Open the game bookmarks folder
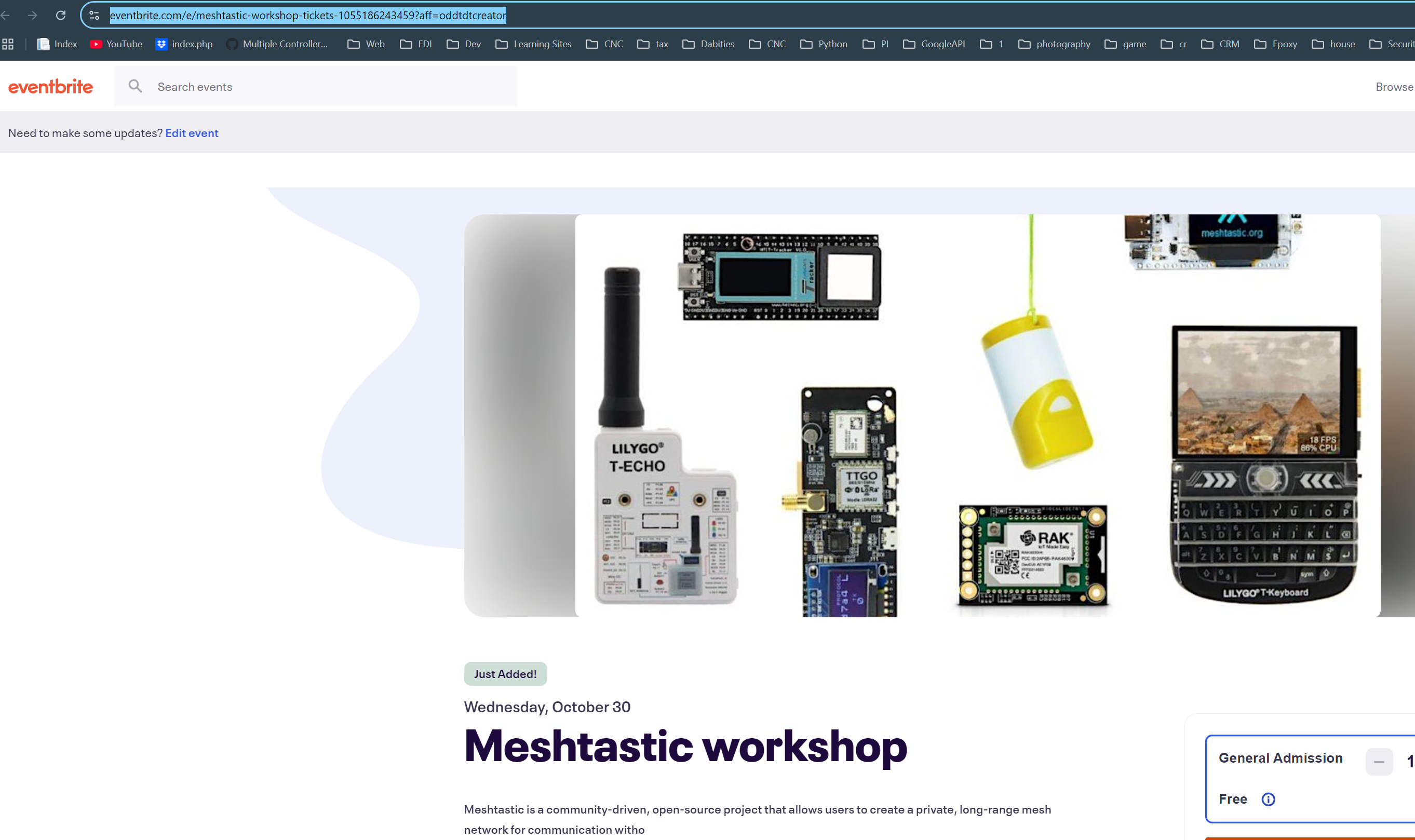 (1125, 44)
